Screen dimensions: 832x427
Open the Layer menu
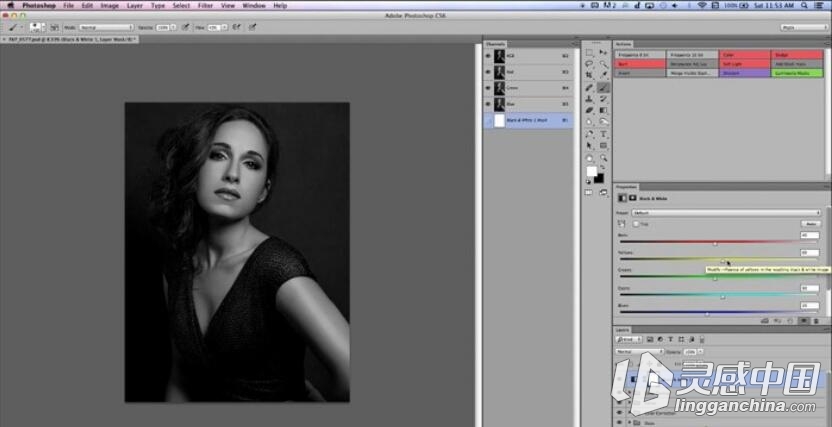coord(135,5)
